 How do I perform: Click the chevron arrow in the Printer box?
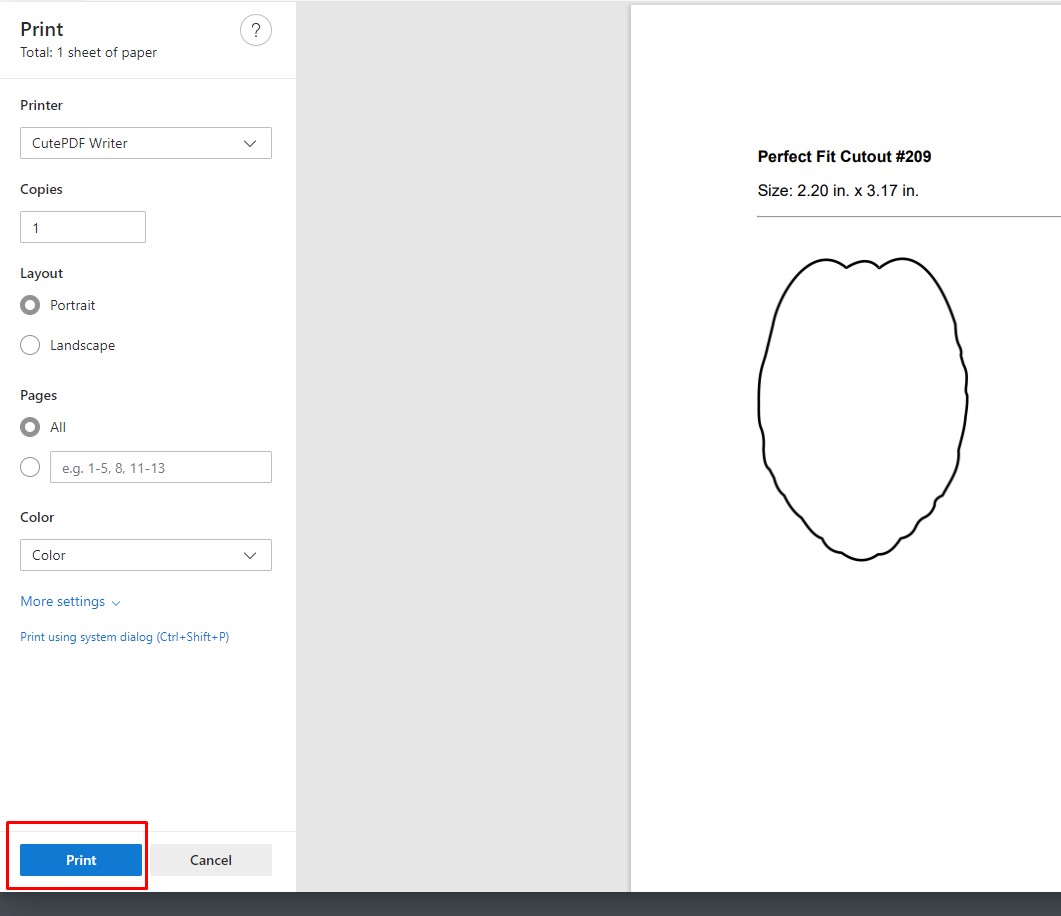click(250, 143)
